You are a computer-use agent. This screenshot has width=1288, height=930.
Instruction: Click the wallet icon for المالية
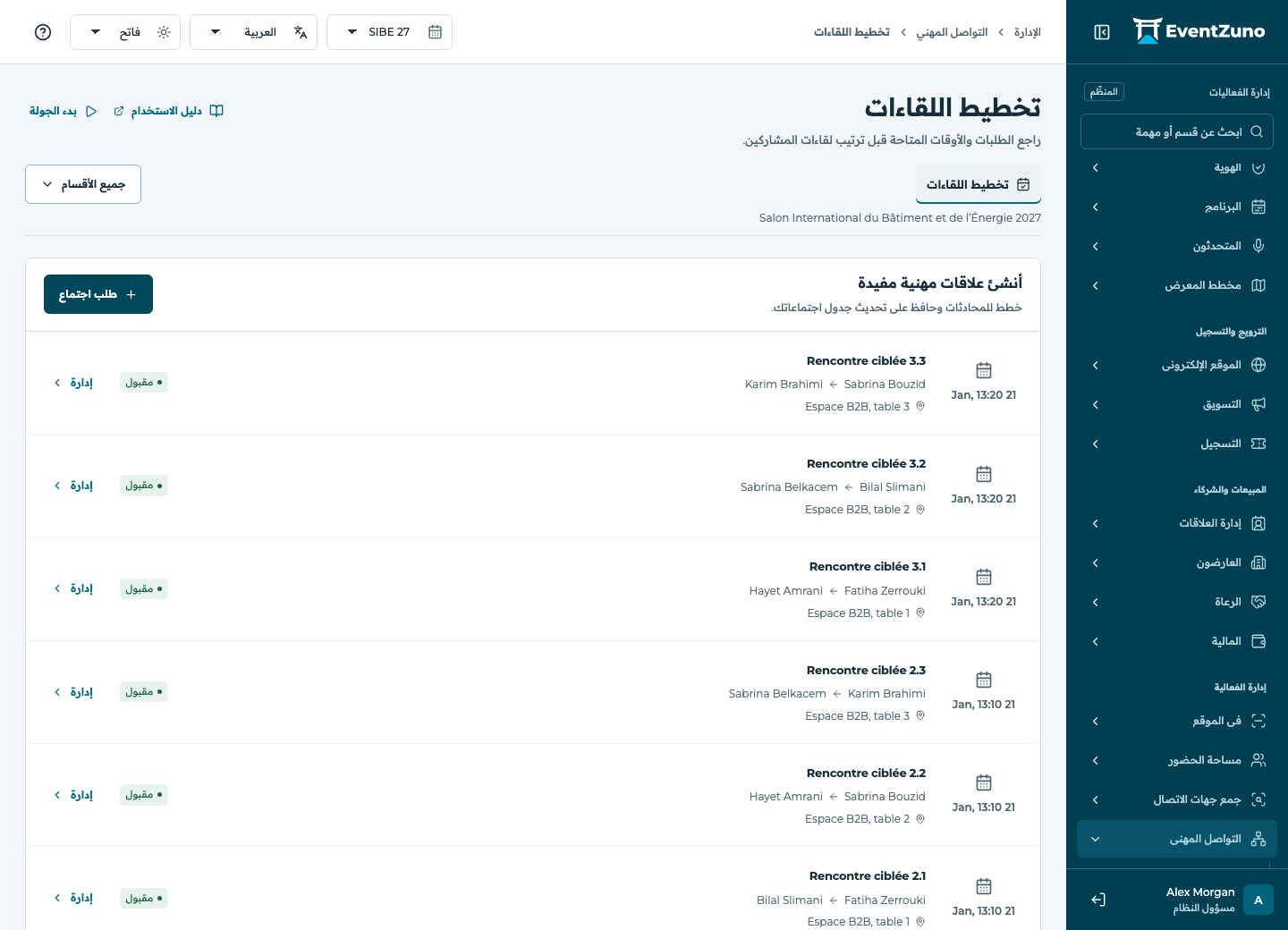pos(1258,641)
